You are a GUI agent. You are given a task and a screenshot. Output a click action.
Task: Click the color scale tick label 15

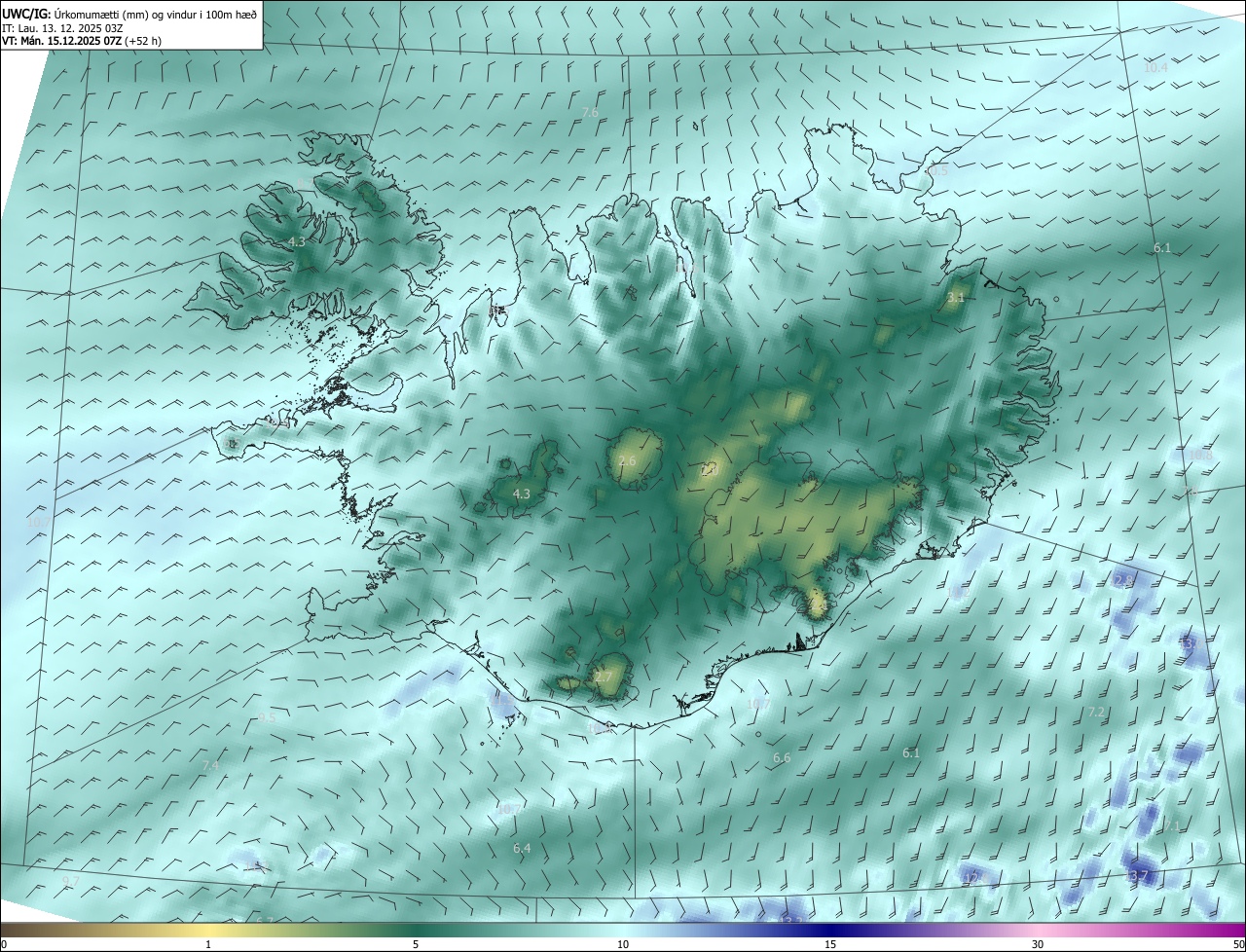tap(830, 944)
